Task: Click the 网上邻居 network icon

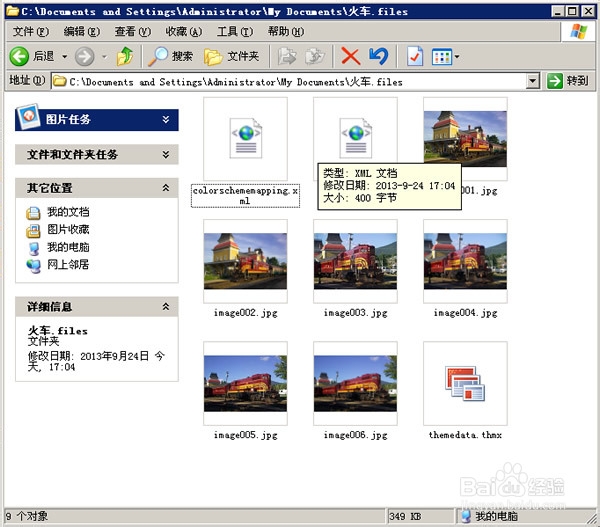Action: [x=34, y=266]
